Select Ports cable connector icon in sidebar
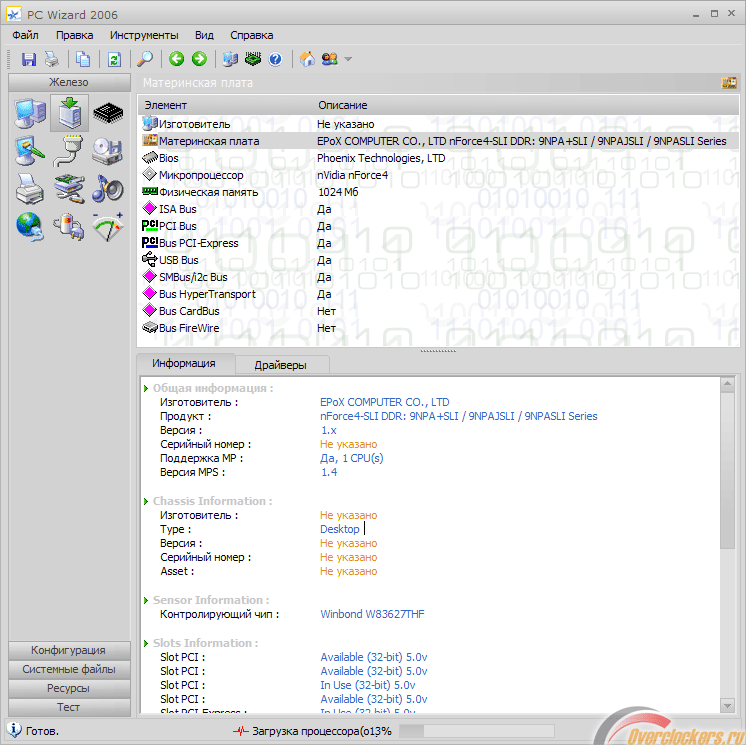This screenshot has width=746, height=745. (x=69, y=151)
